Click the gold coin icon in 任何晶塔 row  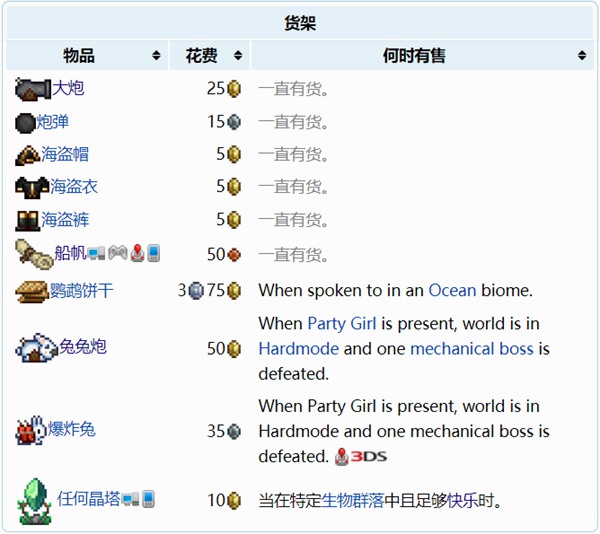click(x=234, y=500)
